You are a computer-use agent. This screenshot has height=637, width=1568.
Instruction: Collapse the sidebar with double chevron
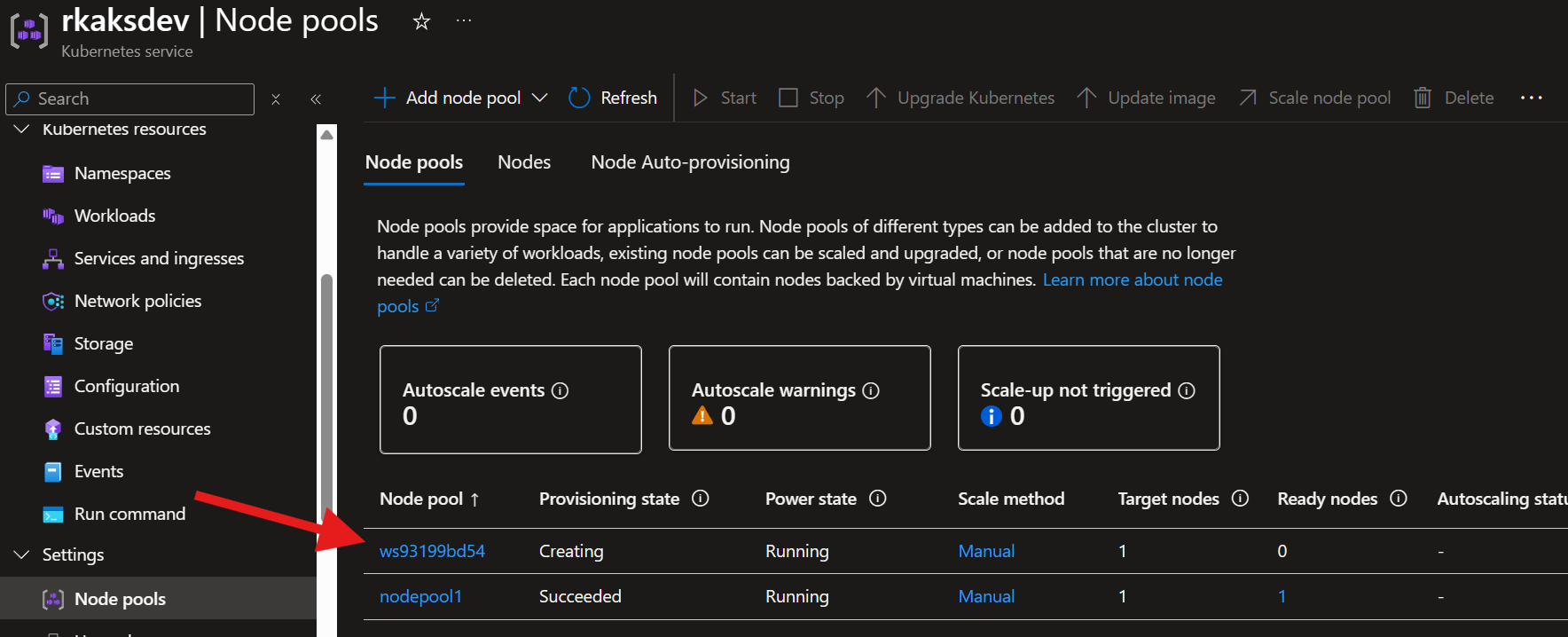[316, 98]
